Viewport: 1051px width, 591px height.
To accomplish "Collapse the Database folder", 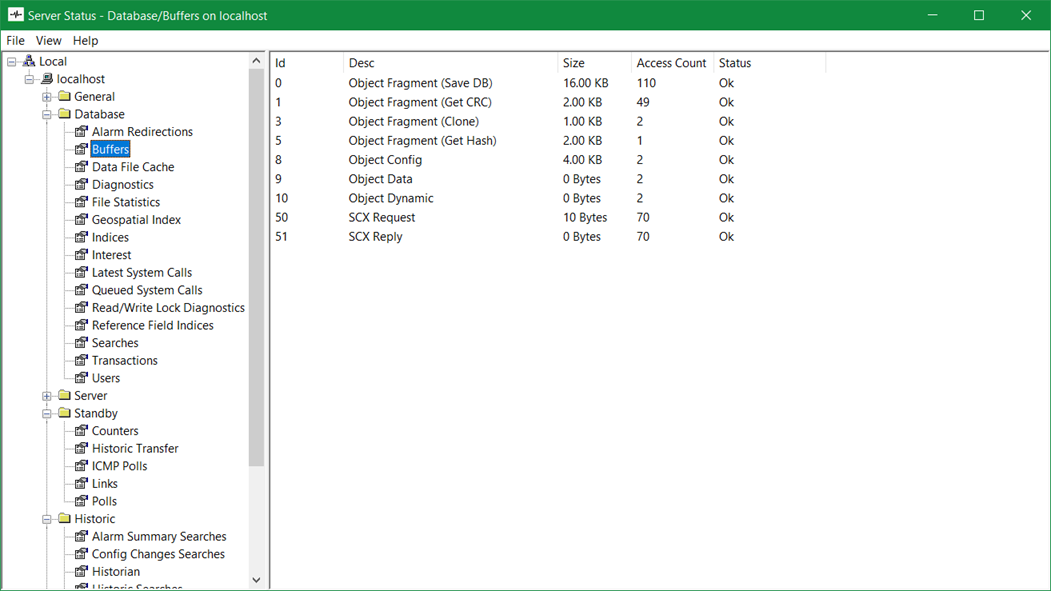I will pyautogui.click(x=47, y=115).
